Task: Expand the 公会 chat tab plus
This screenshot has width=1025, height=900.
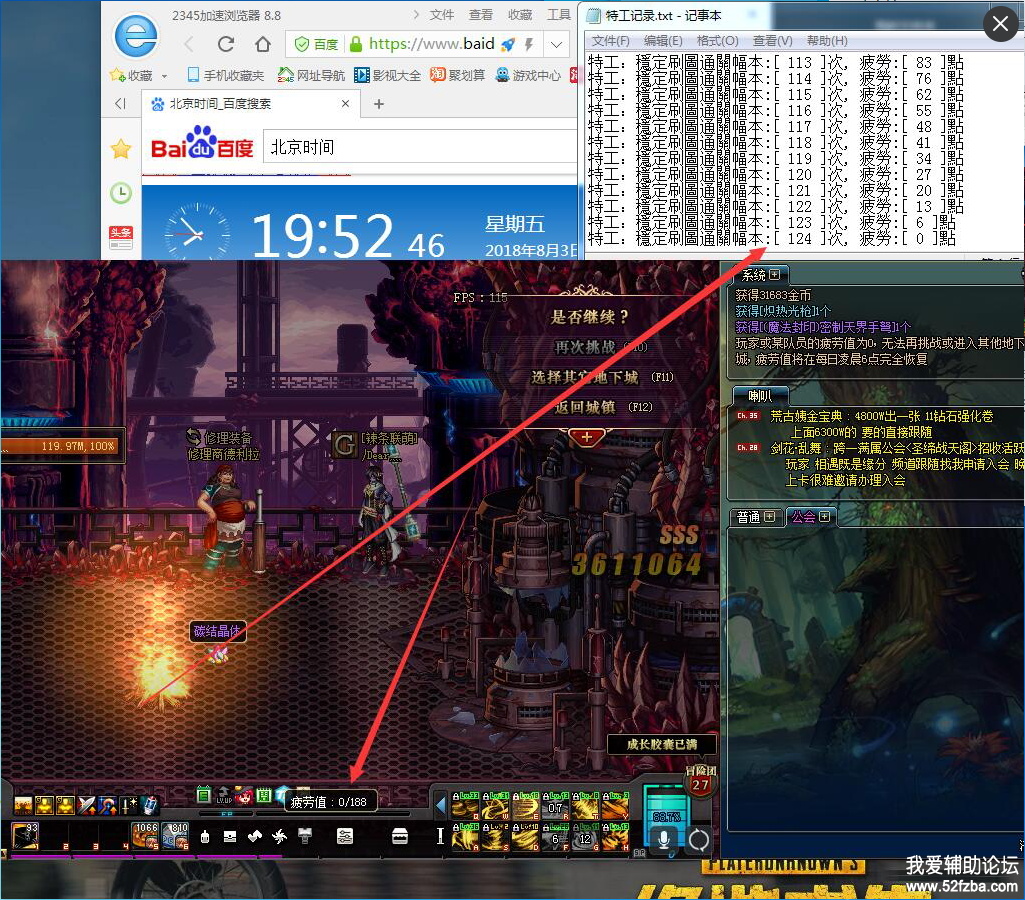Action: click(824, 517)
